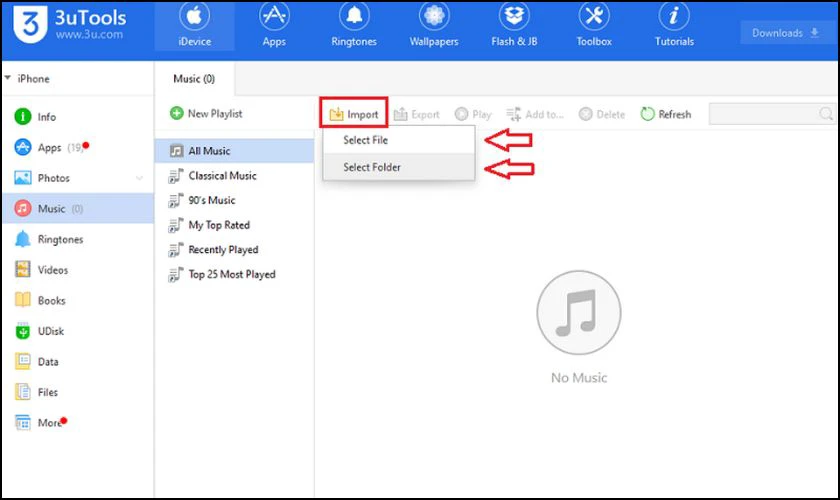The height and width of the screenshot is (500, 840).
Task: Open the Wallpapers section in top bar
Action: coord(436,17)
